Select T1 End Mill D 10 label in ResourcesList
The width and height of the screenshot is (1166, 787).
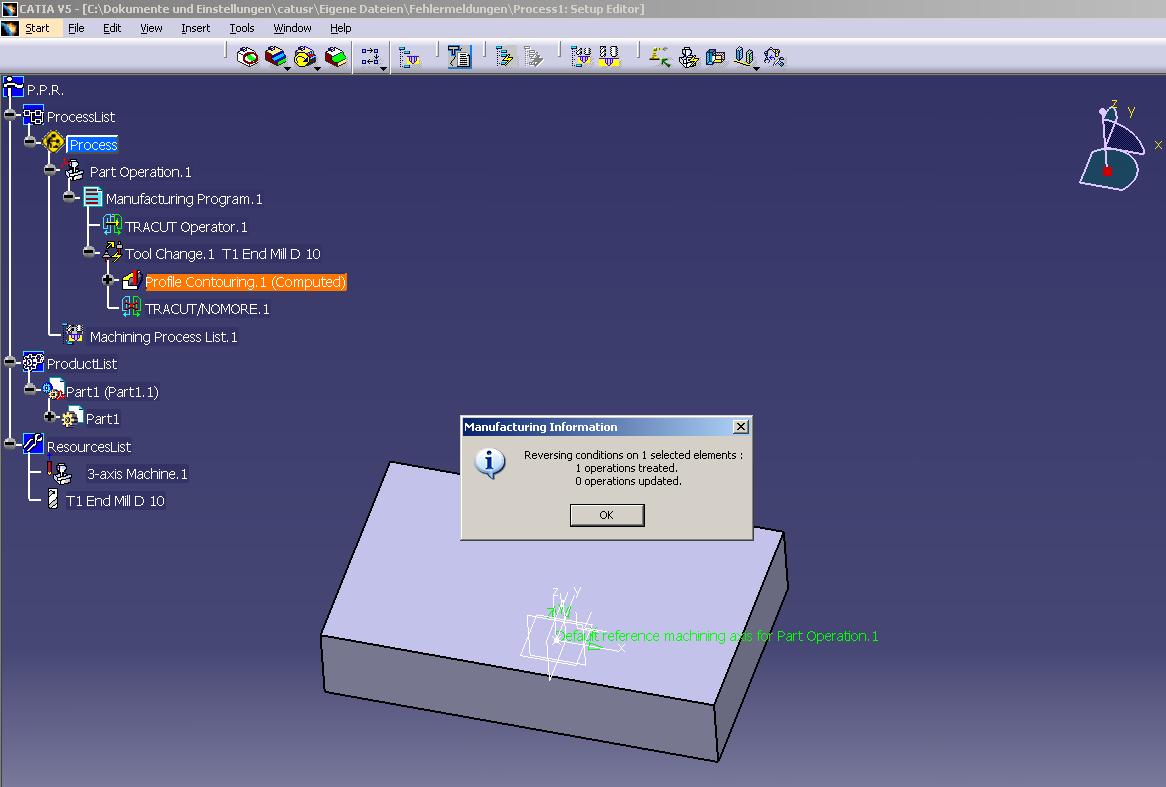pos(115,501)
